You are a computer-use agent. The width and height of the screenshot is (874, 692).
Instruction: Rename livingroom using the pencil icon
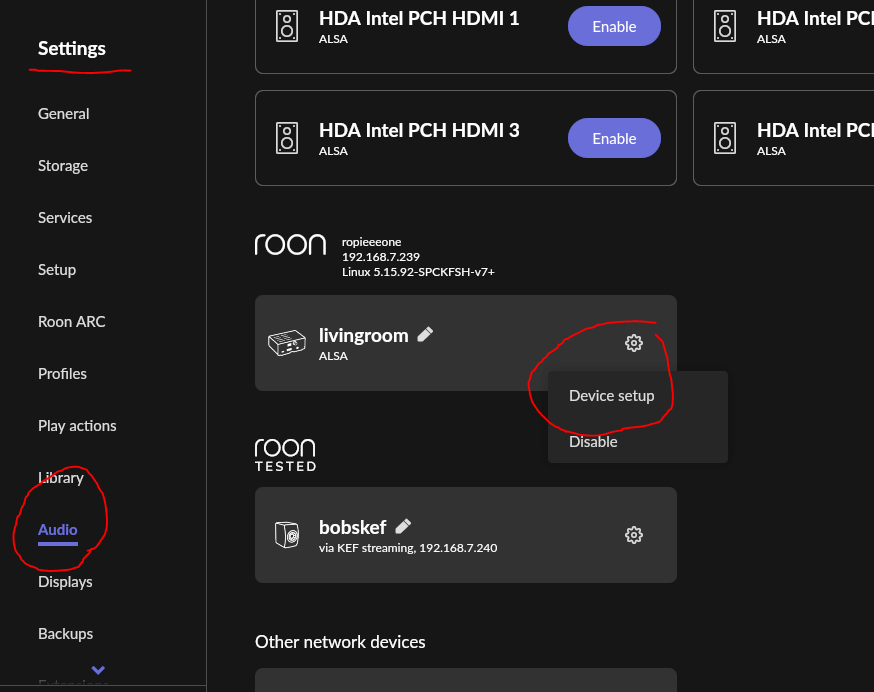[x=424, y=334]
